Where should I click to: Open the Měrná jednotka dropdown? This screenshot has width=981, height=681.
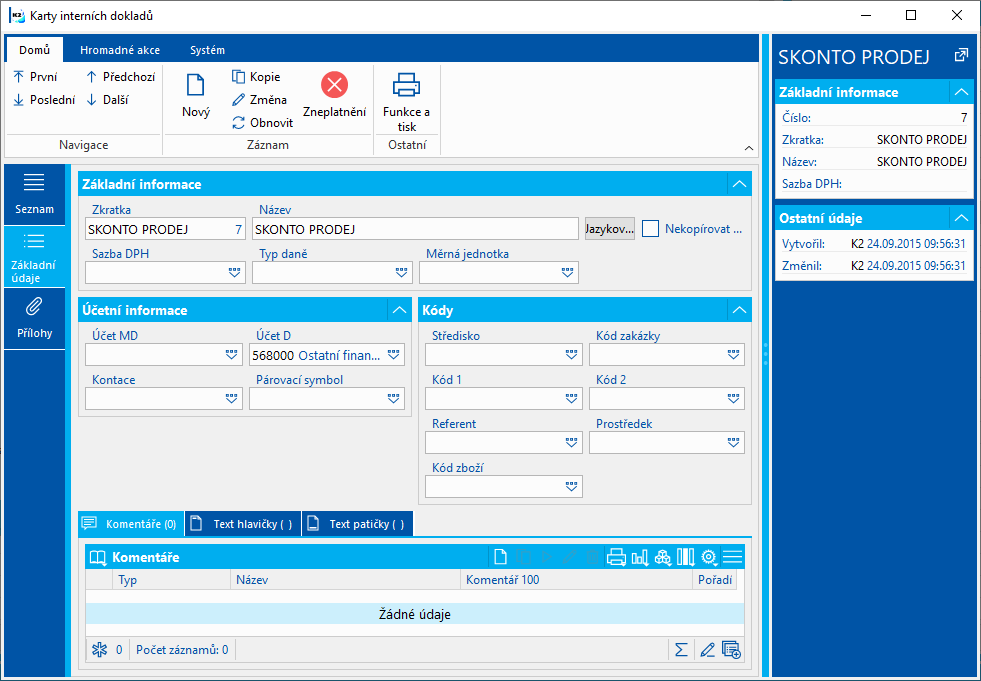[x=567, y=273]
